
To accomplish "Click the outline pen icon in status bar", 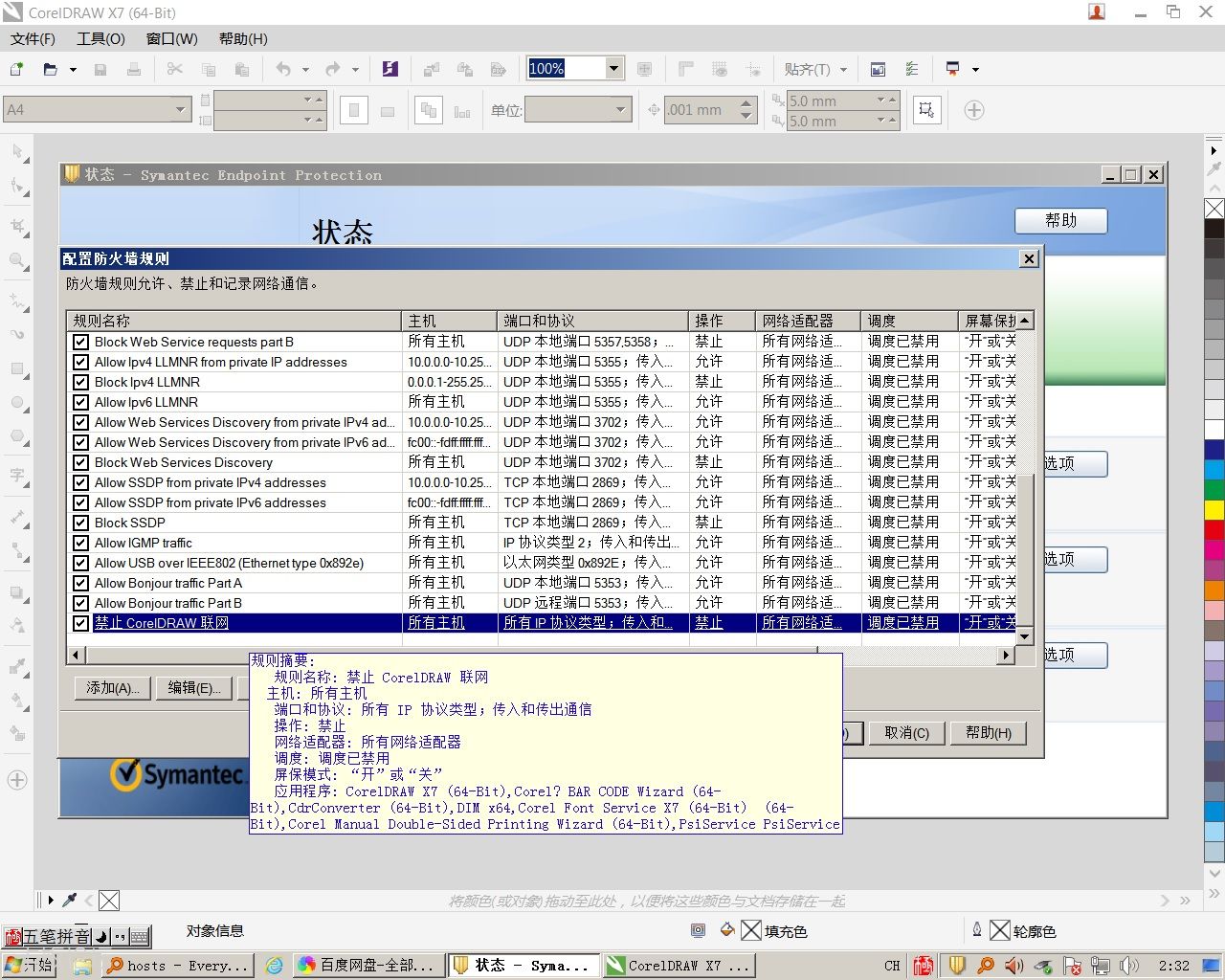I will point(976,929).
